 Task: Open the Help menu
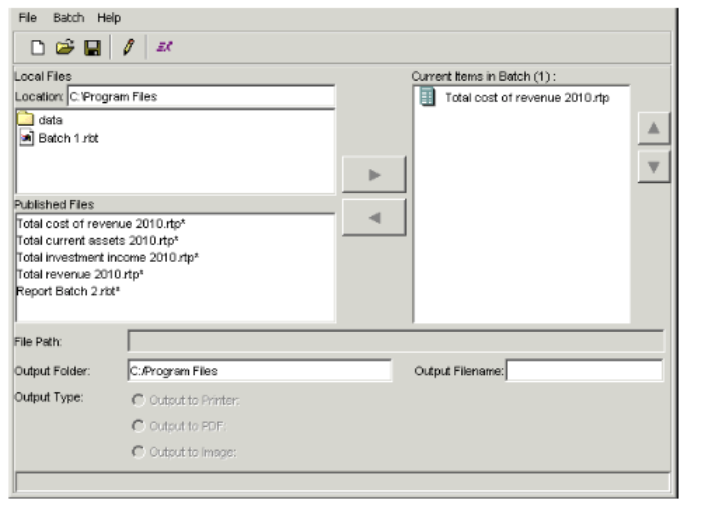click(x=108, y=18)
